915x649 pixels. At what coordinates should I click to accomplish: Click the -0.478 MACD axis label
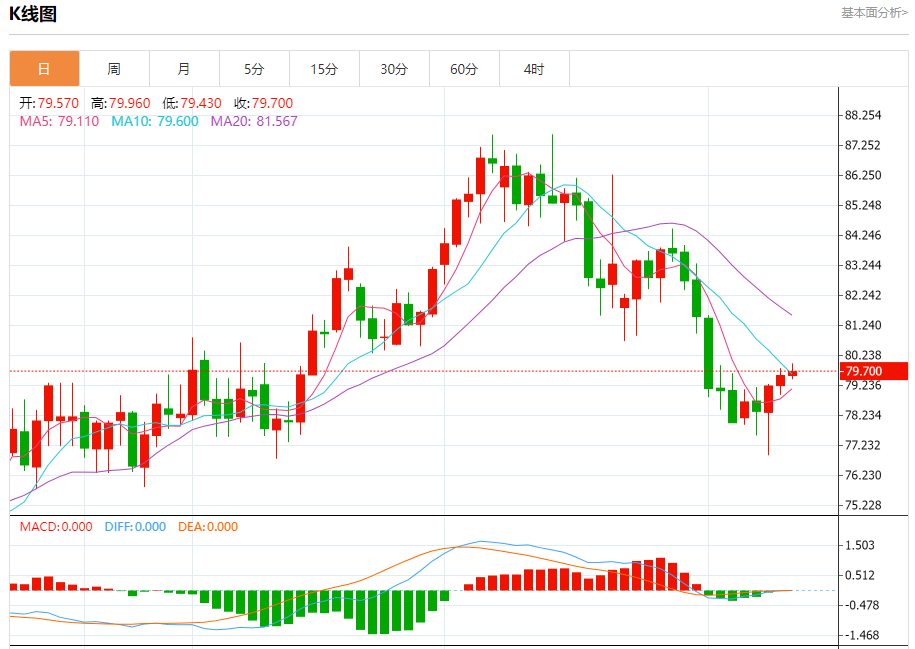pos(860,605)
